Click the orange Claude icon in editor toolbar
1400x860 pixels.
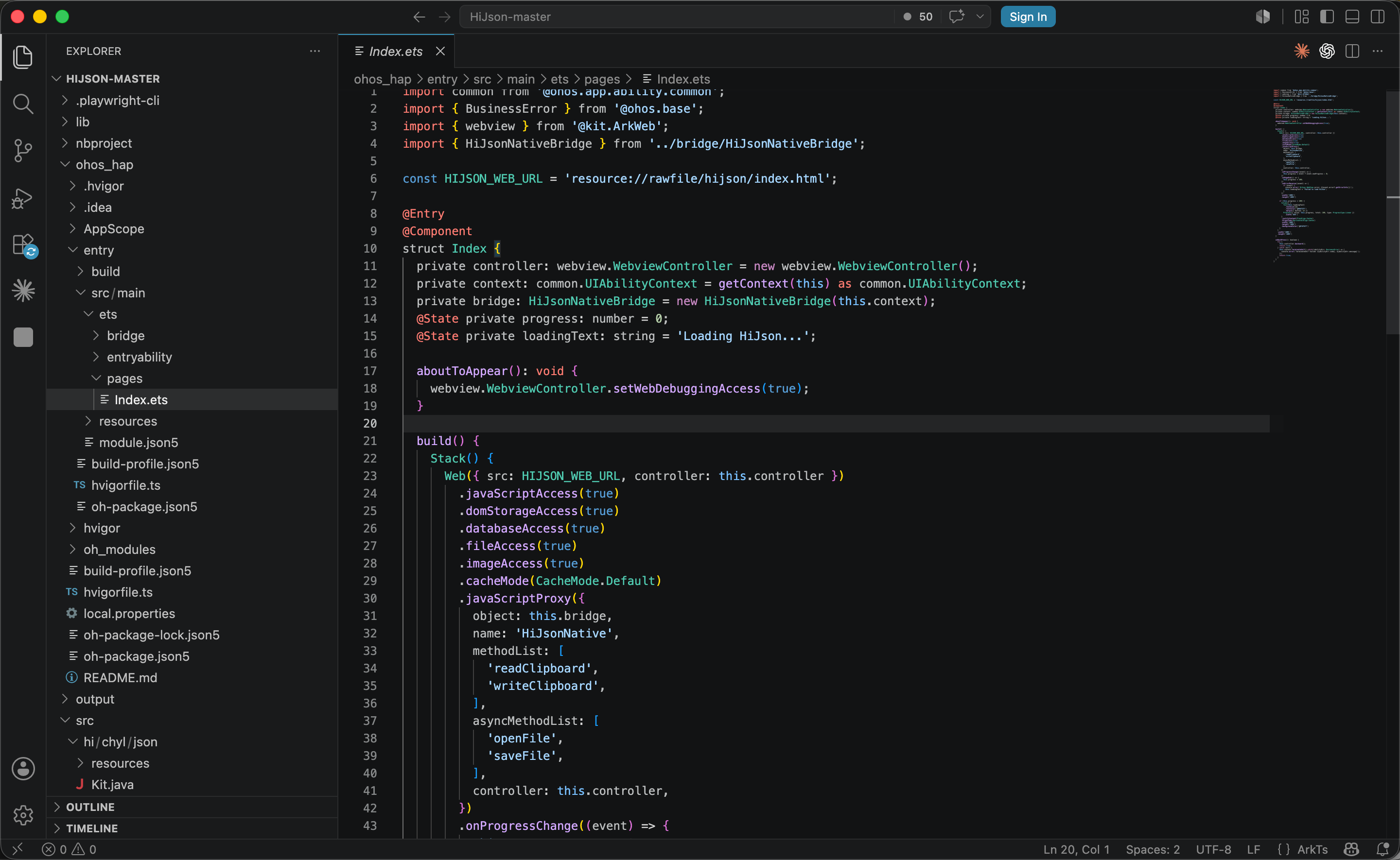tap(1302, 51)
